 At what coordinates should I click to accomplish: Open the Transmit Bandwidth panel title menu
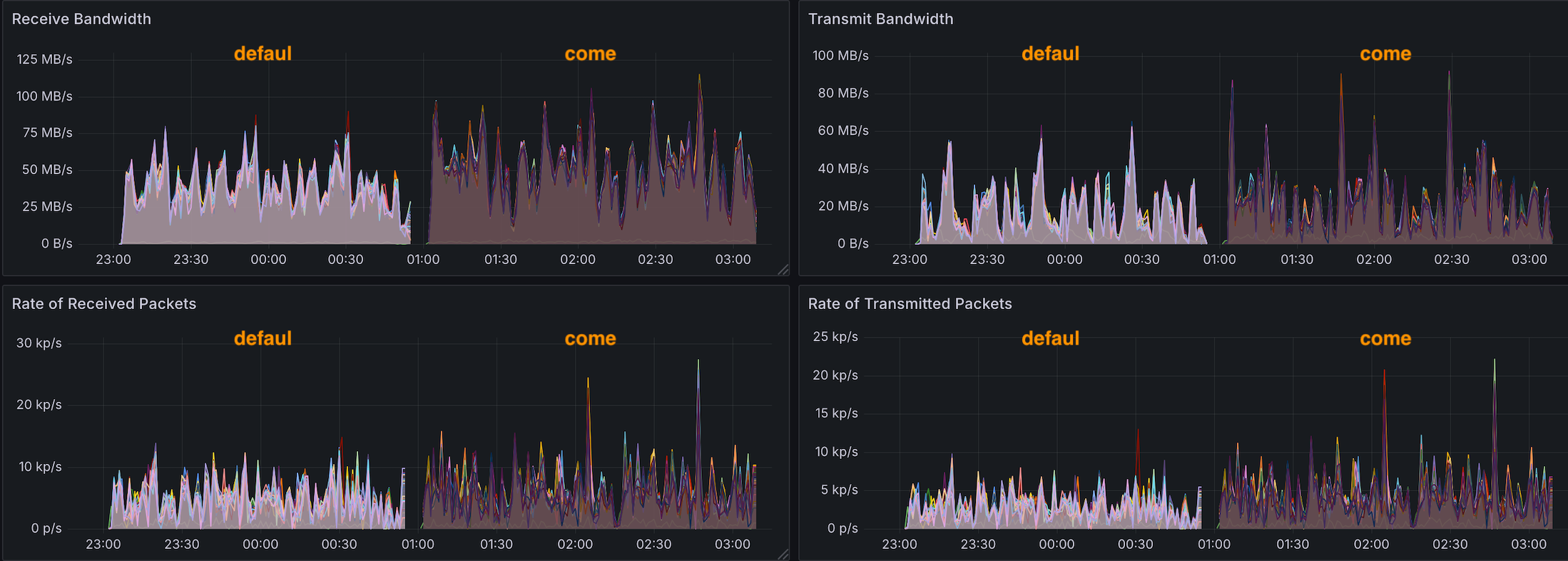[x=880, y=19]
